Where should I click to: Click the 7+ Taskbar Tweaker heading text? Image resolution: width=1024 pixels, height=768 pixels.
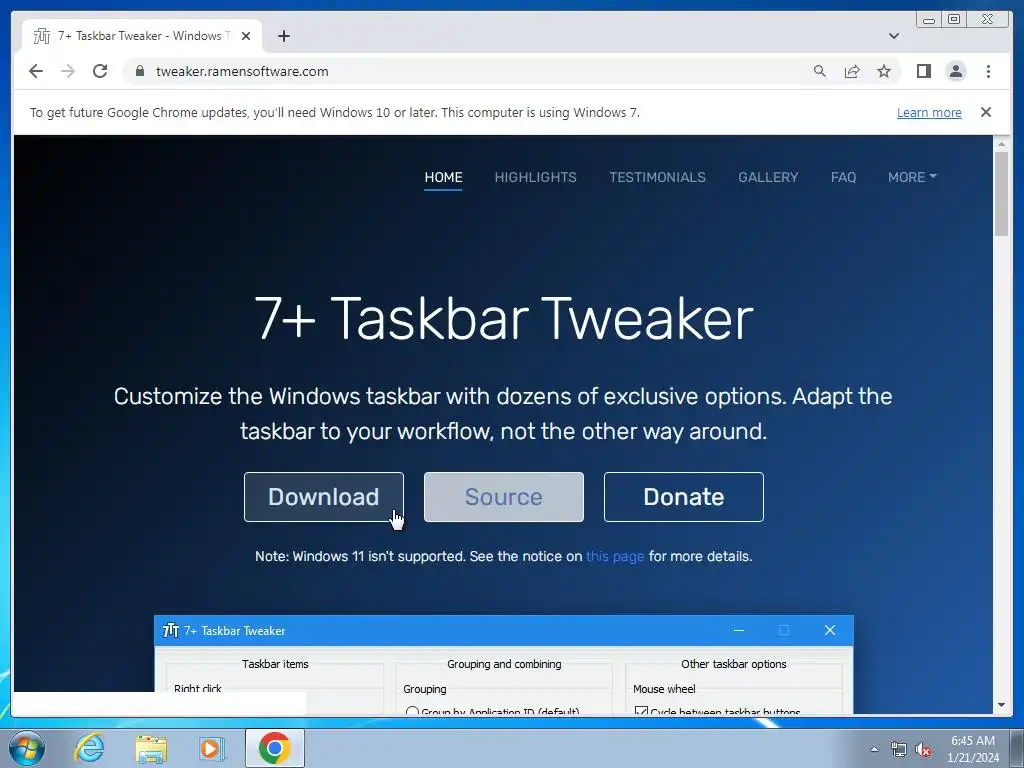coord(504,319)
